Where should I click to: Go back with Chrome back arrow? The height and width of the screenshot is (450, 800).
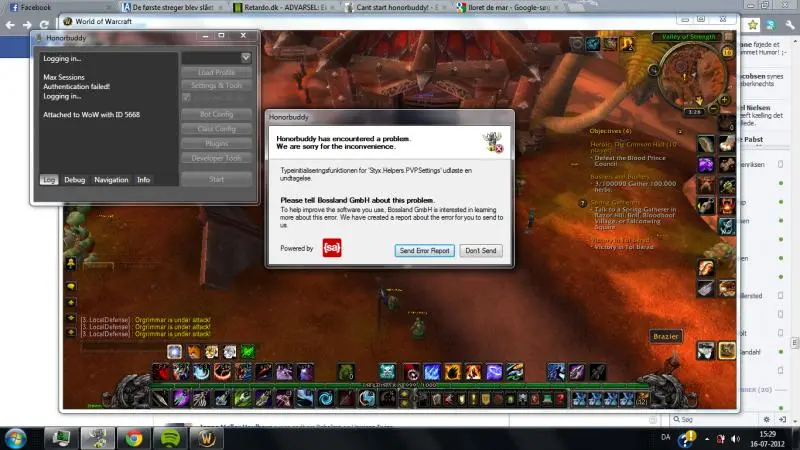pos(10,24)
